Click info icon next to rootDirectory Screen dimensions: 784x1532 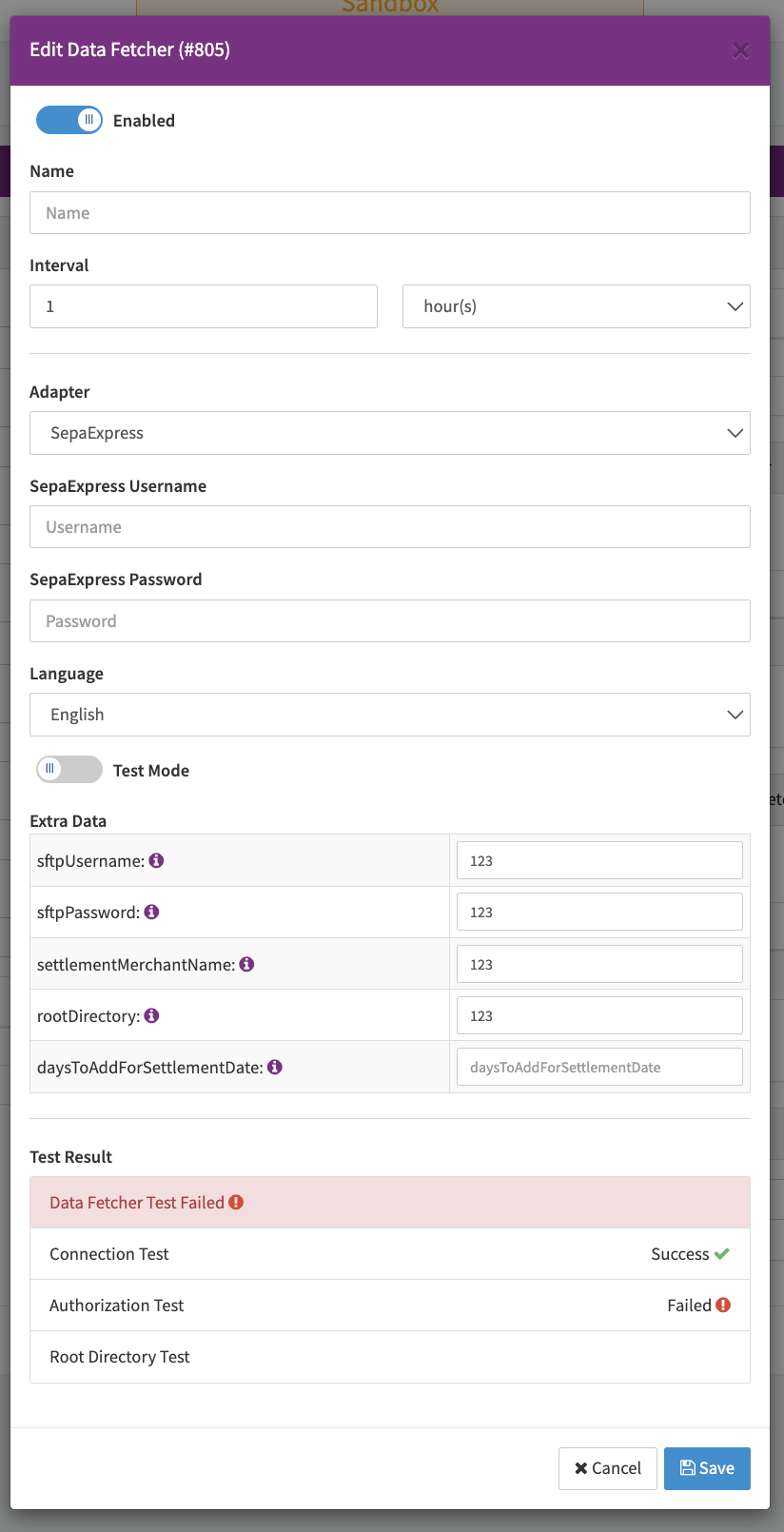151,1015
